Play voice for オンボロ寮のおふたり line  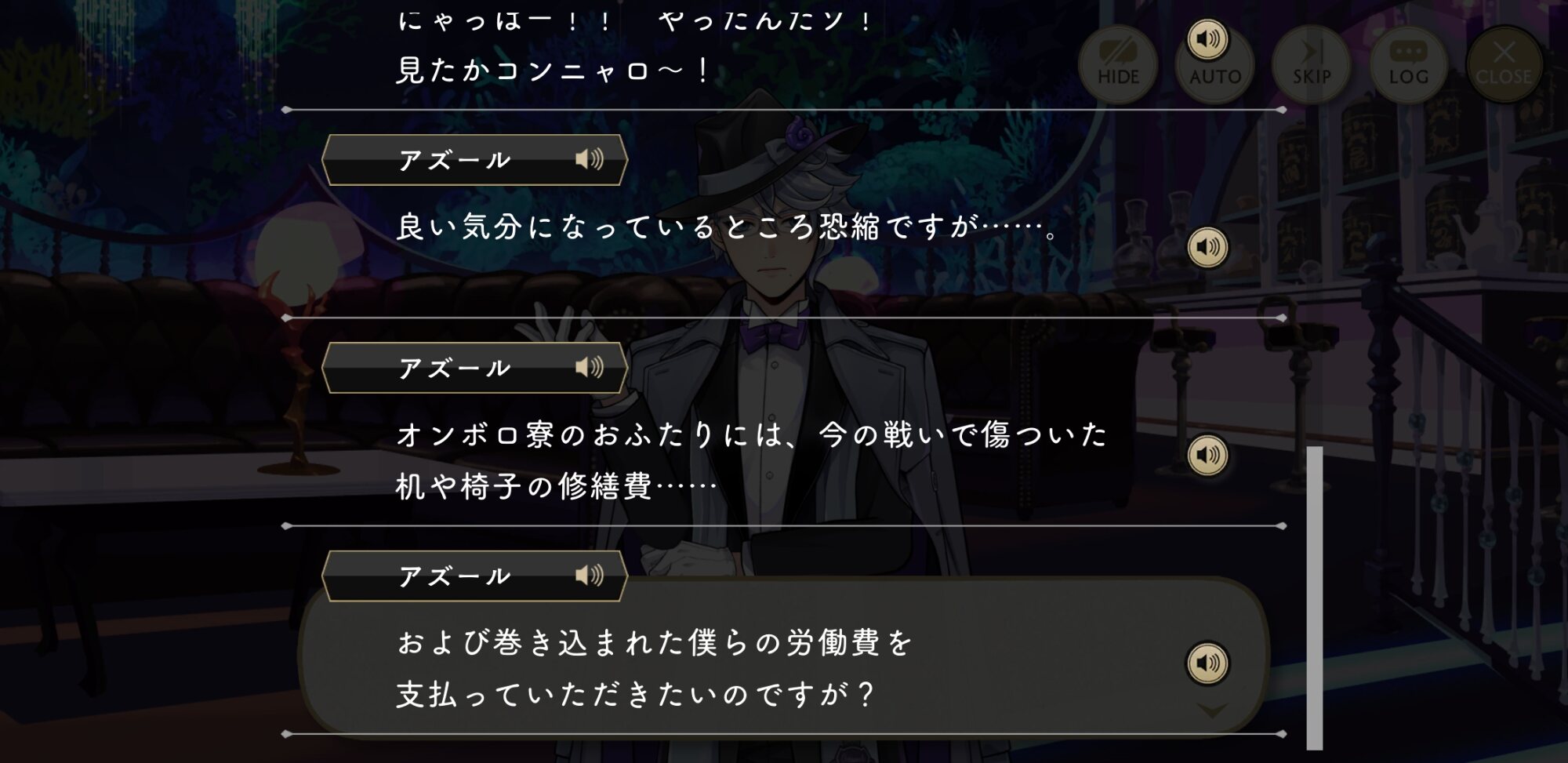pyautogui.click(x=1207, y=455)
